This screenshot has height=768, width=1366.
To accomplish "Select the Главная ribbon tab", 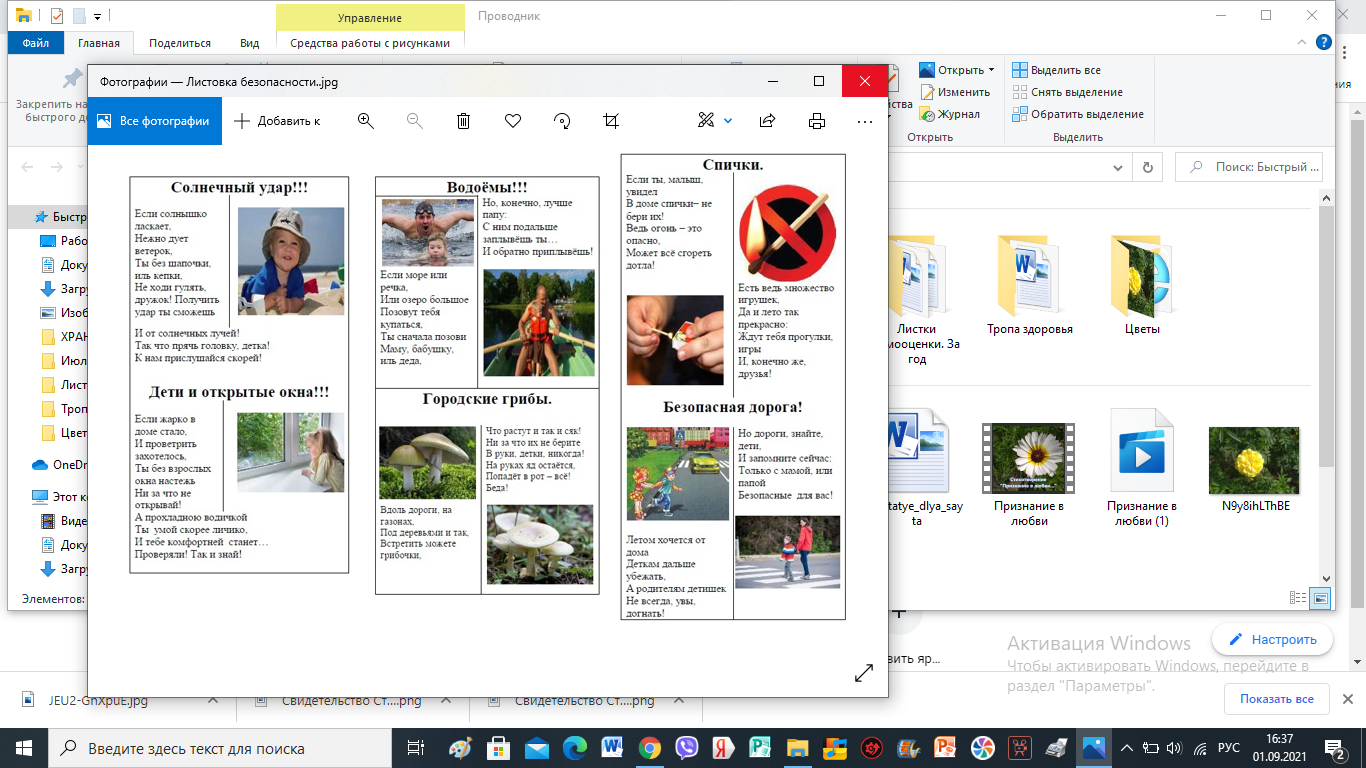I will (99, 43).
